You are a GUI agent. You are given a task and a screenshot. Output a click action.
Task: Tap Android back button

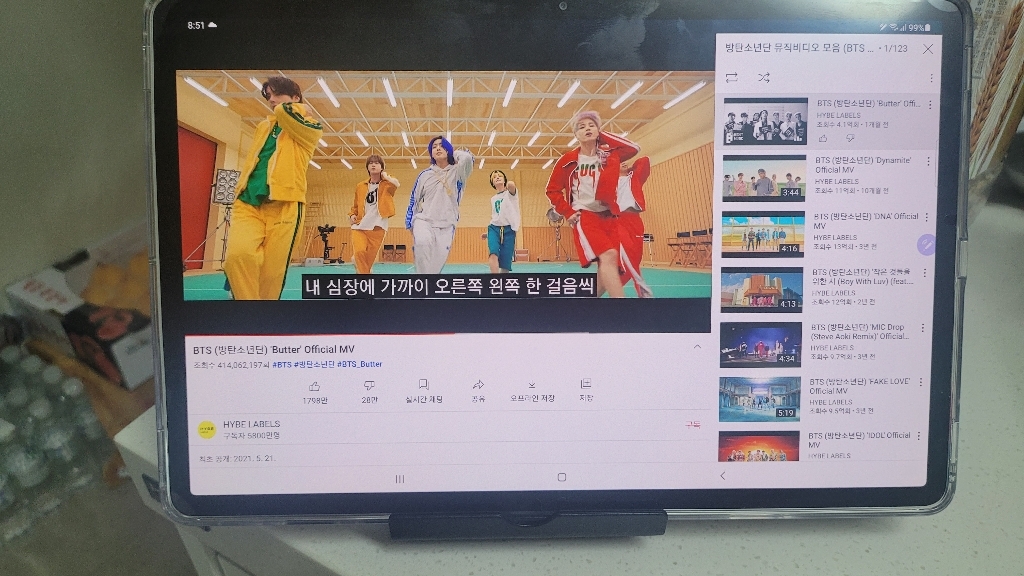point(722,475)
